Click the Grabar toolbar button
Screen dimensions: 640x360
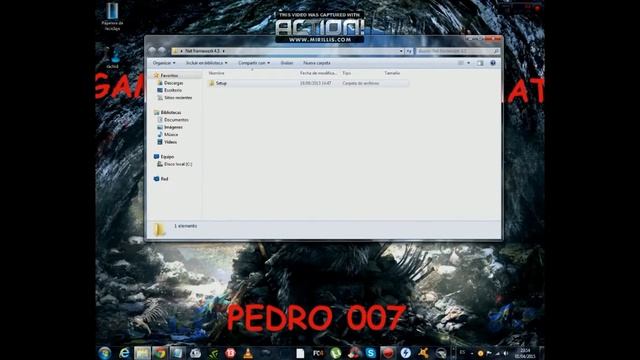(x=287, y=63)
